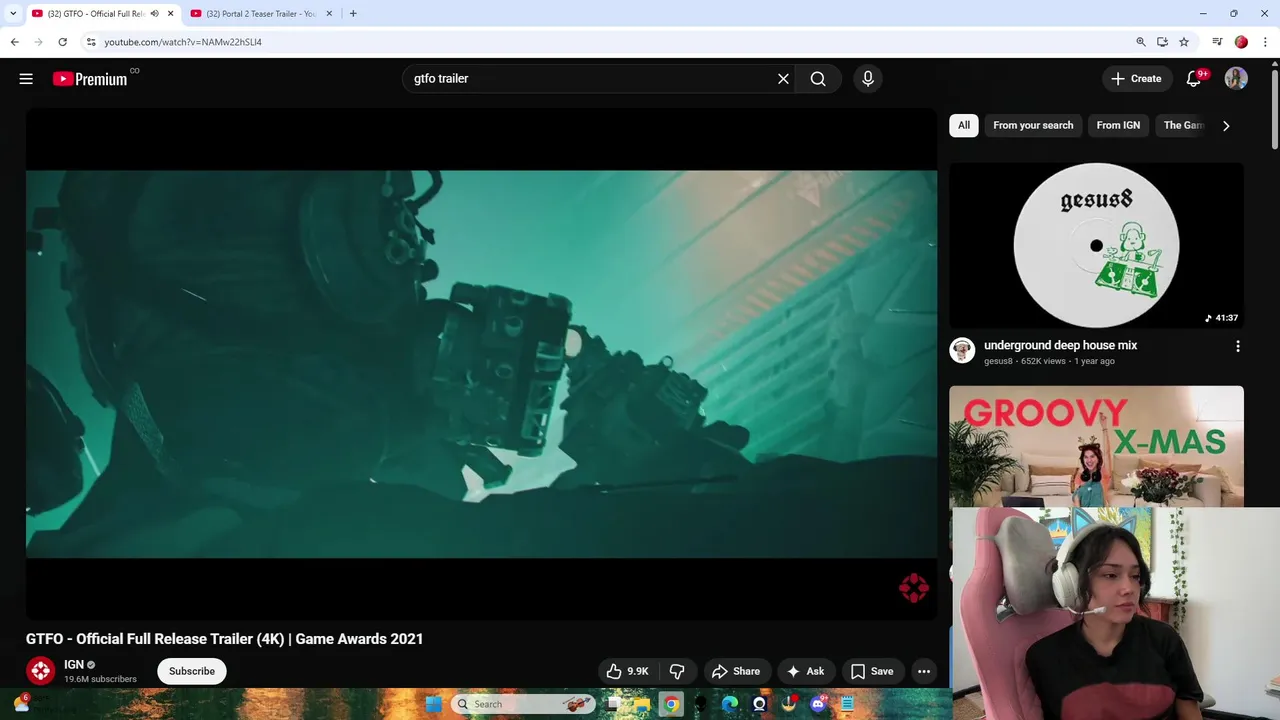This screenshot has height=720, width=1280.
Task: Click the Ask button
Action: click(806, 671)
